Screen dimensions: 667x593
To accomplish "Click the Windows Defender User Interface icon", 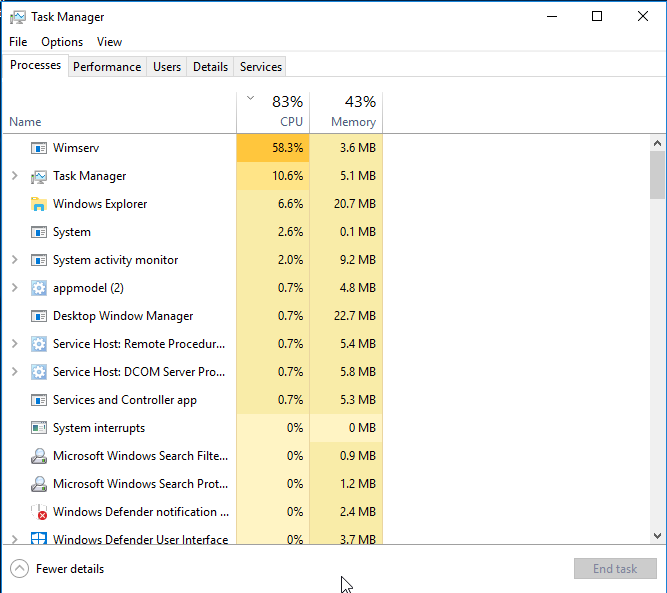I will click(39, 539).
